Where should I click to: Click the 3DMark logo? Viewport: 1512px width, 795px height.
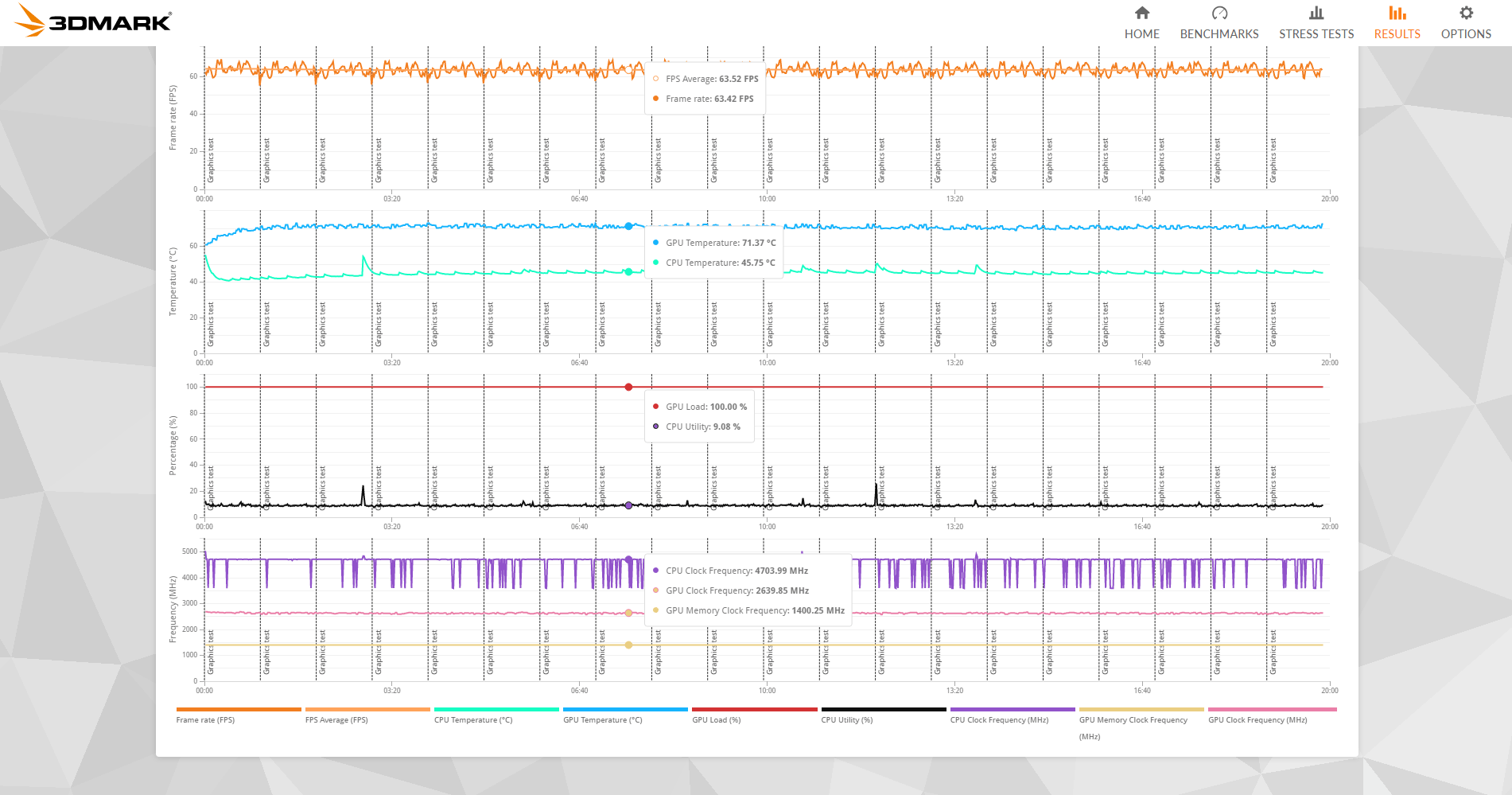click(x=93, y=21)
